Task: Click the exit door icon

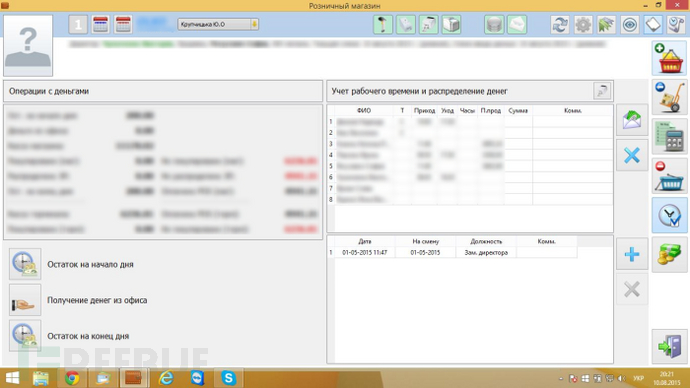Action: 669,346
